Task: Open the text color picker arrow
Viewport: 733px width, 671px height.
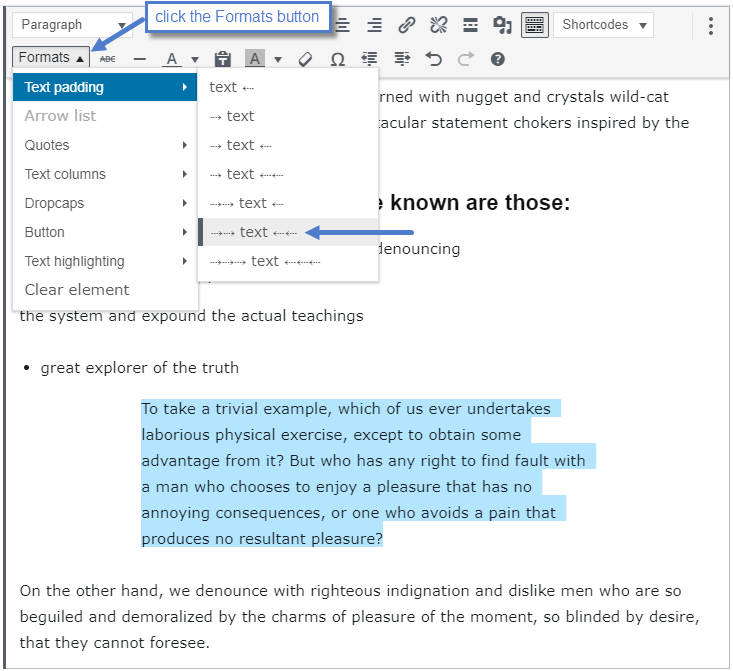Action: coord(195,59)
